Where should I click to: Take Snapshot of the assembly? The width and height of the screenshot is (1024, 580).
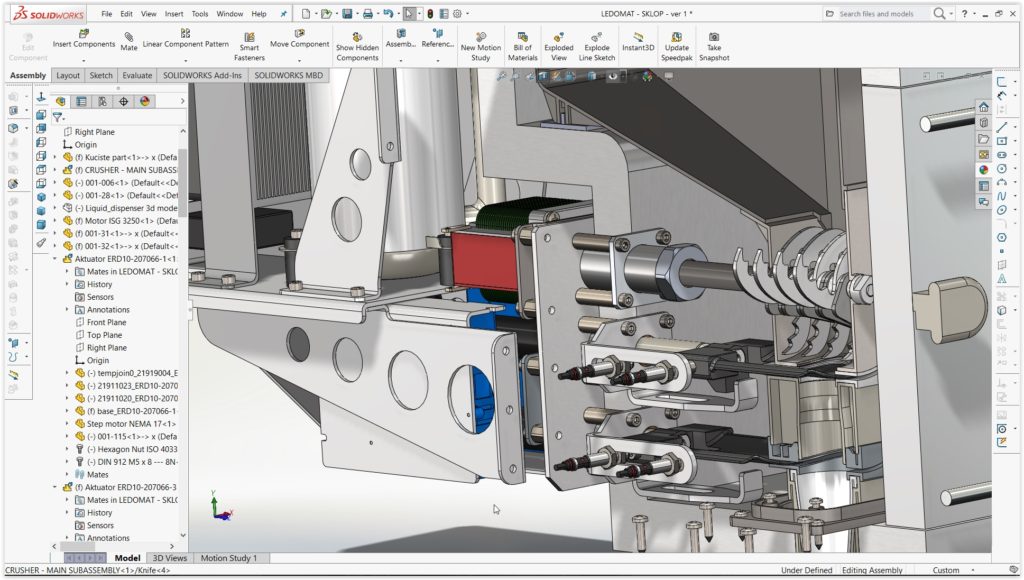pyautogui.click(x=714, y=46)
